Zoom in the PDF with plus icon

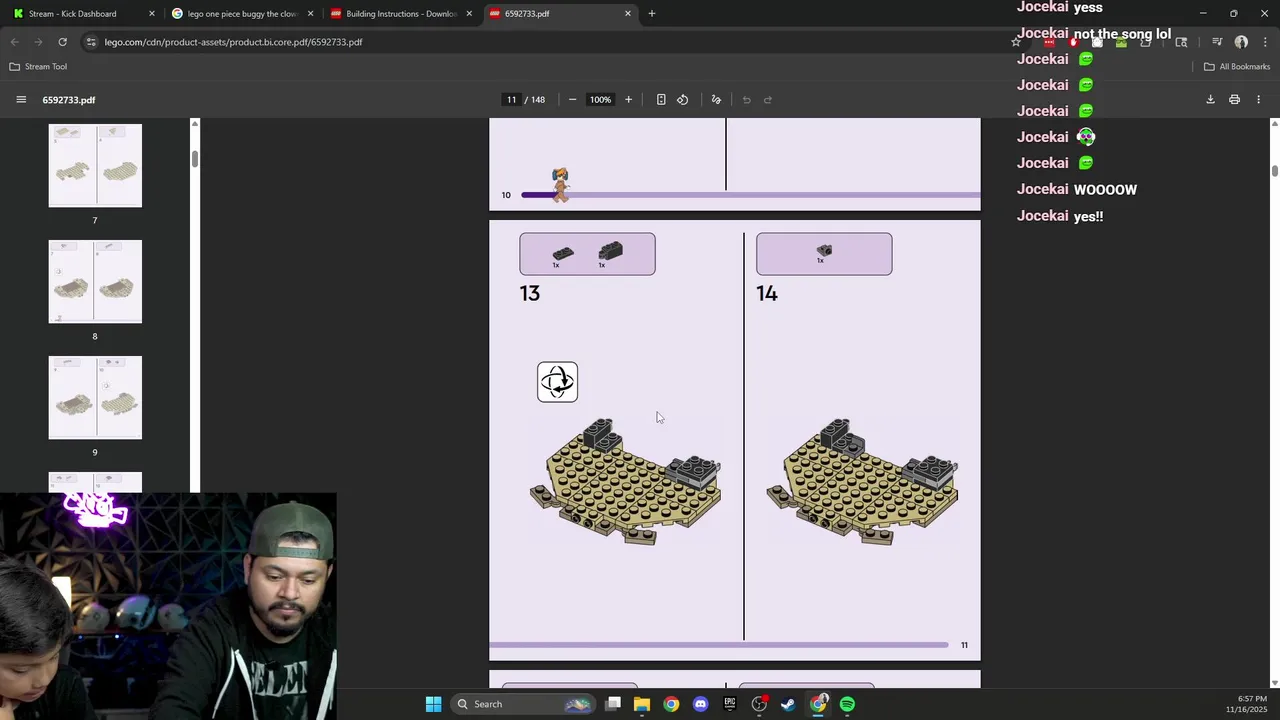(x=628, y=100)
